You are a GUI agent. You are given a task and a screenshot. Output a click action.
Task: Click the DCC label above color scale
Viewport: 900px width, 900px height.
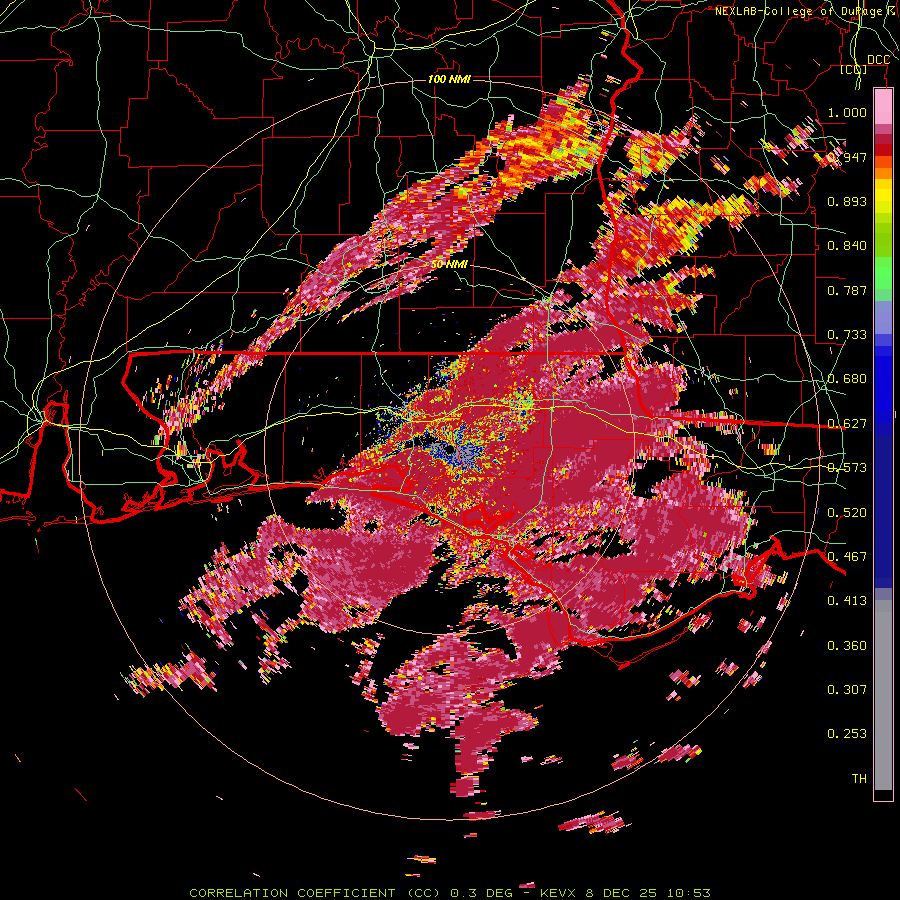[878, 60]
